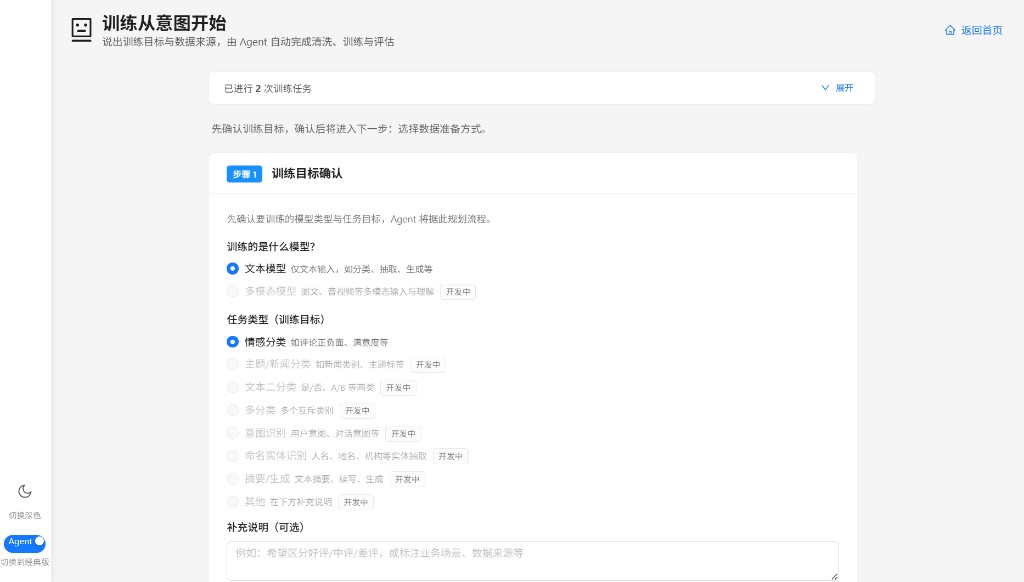Select the 意图识别 radio option
Viewport: 1024px width, 582px height.
click(x=232, y=433)
